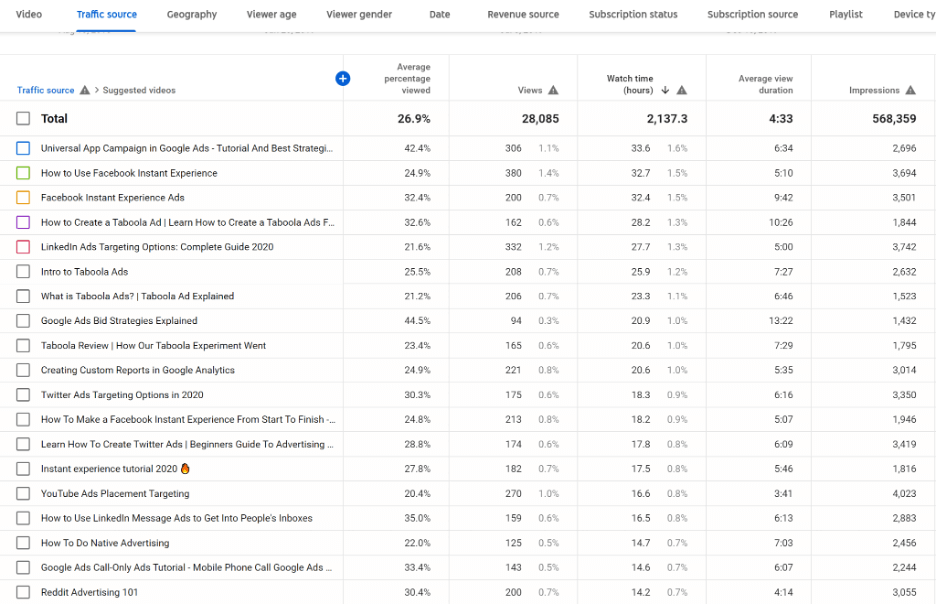Uncheck the How to Create a Taboola Ad checkbox
The image size is (936, 604).
[x=23, y=222]
